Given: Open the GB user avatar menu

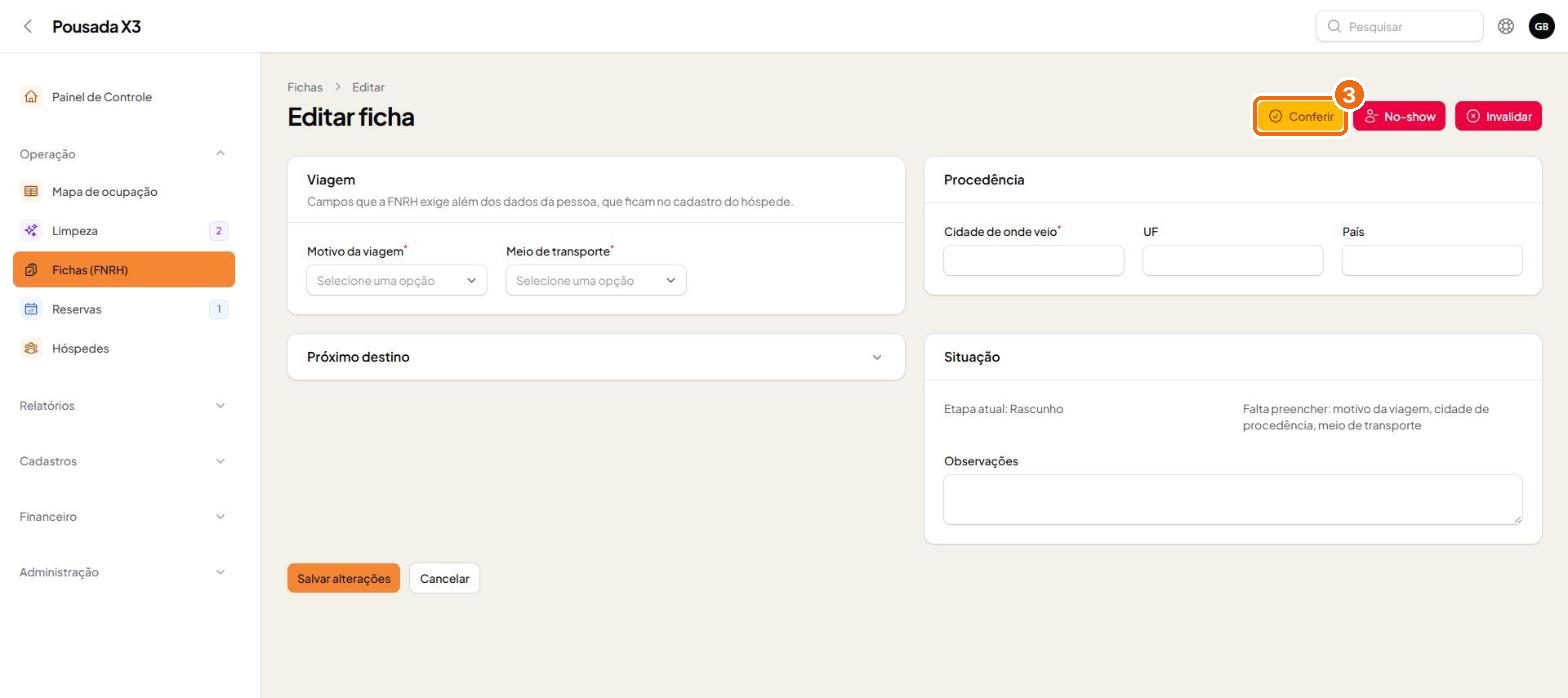Looking at the screenshot, I should (1541, 26).
